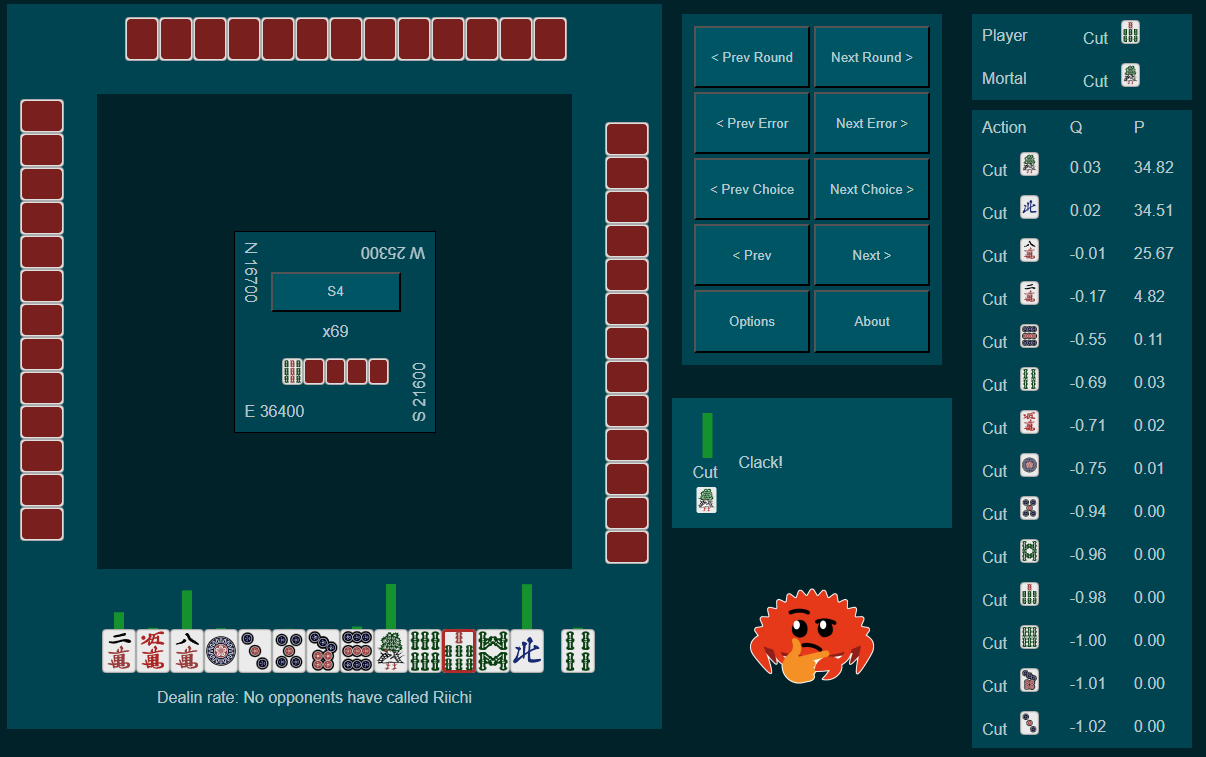This screenshot has width=1206, height=757.
Task: Click the thinking crab mascot
Action: (811, 637)
